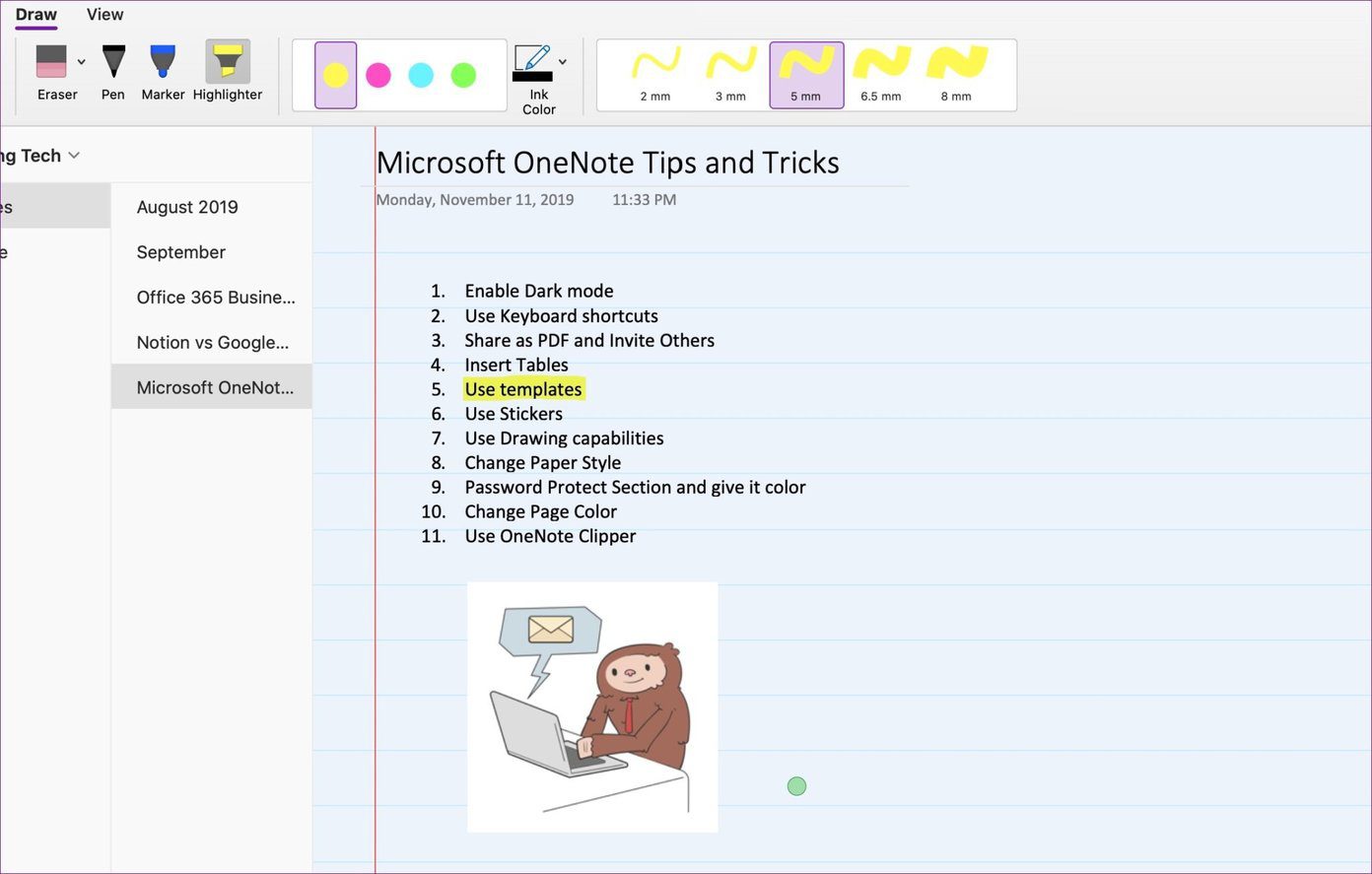Pick the cyan highlighter color

tap(421, 75)
